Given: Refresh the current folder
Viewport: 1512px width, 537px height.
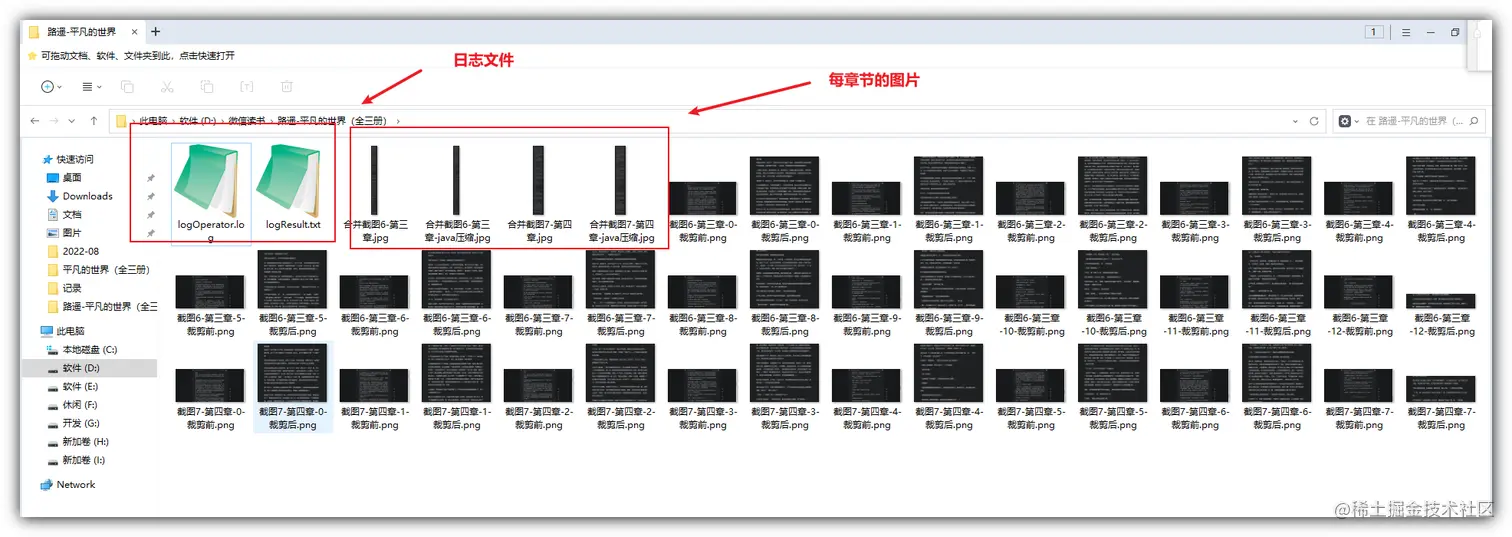Looking at the screenshot, I should coord(1314,121).
